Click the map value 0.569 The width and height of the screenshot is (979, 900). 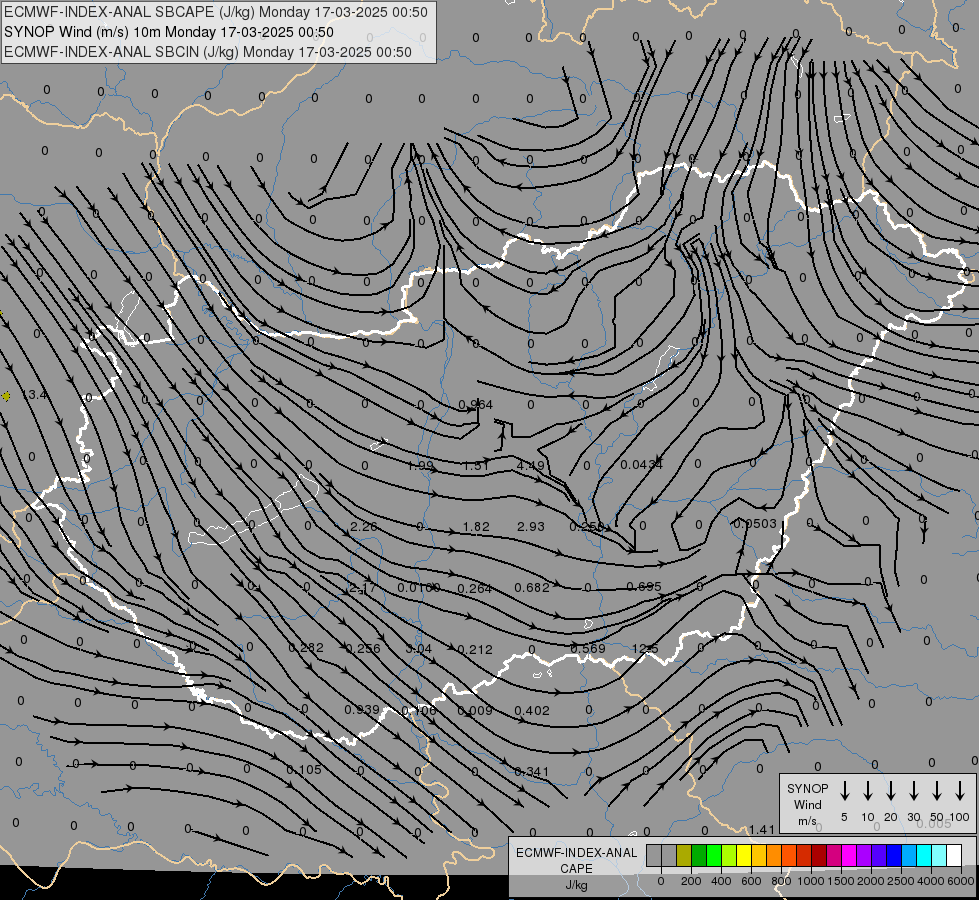(588, 648)
